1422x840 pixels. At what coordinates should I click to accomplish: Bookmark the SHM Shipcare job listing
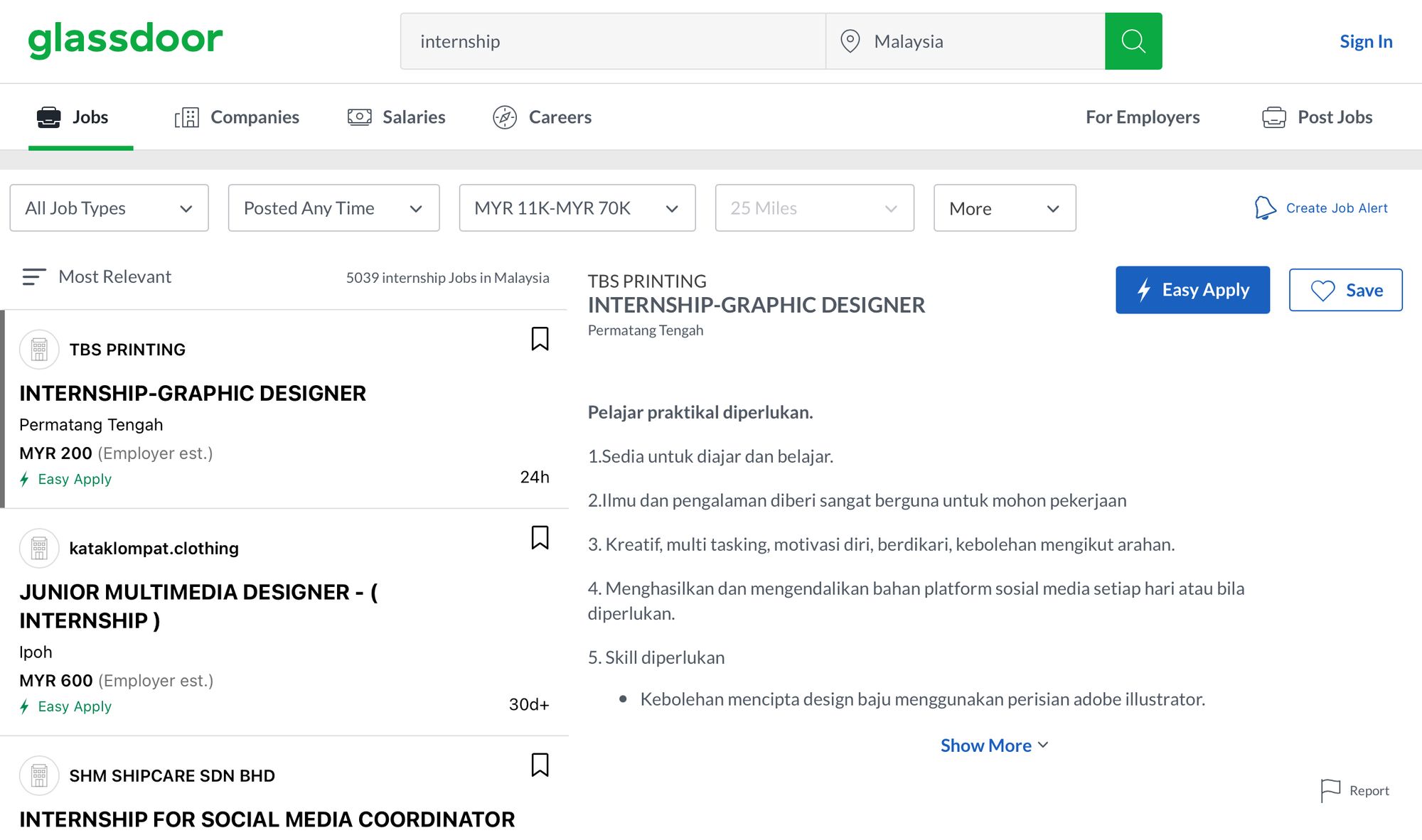point(540,765)
